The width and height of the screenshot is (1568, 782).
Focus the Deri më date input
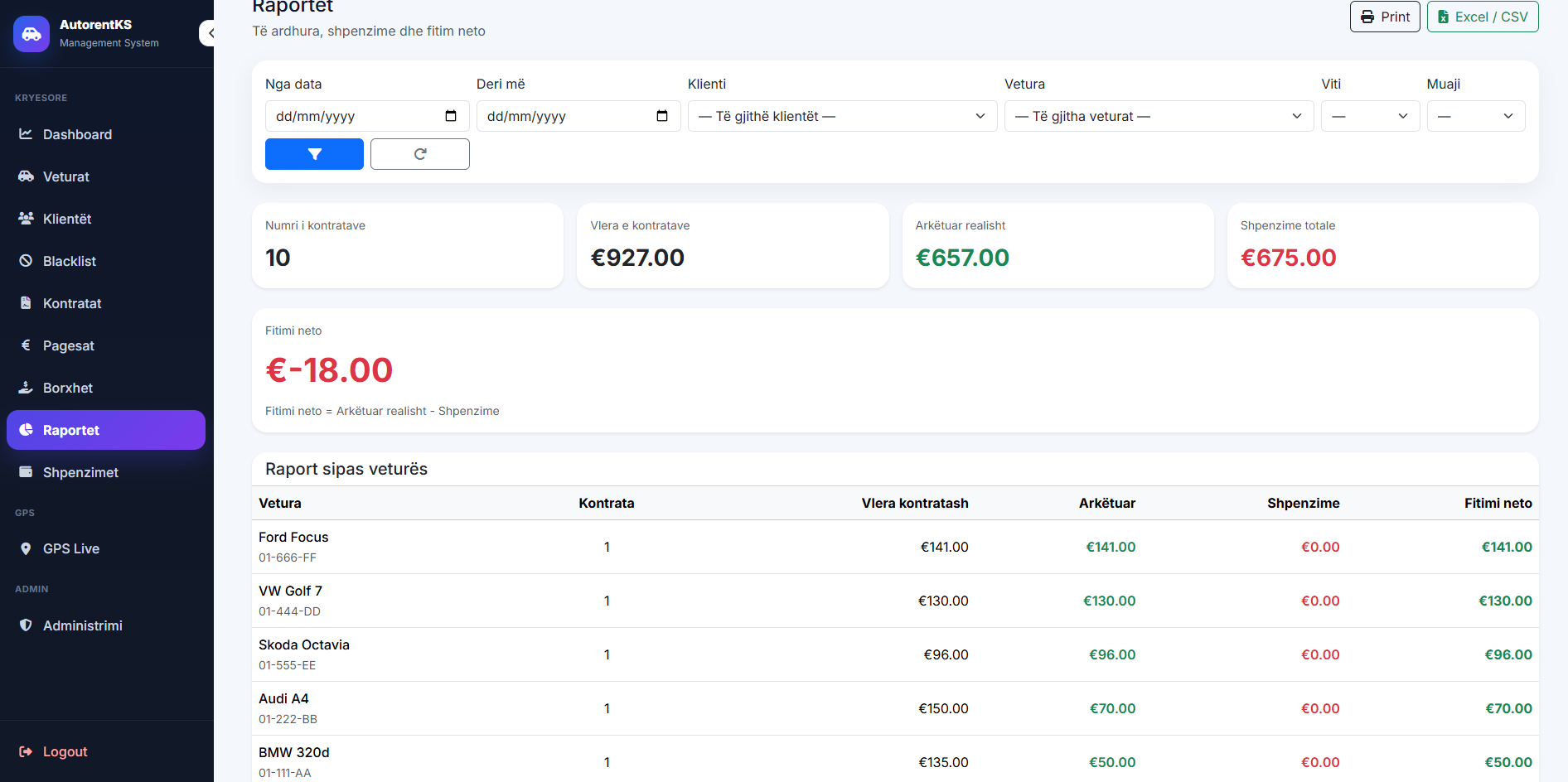pos(578,116)
